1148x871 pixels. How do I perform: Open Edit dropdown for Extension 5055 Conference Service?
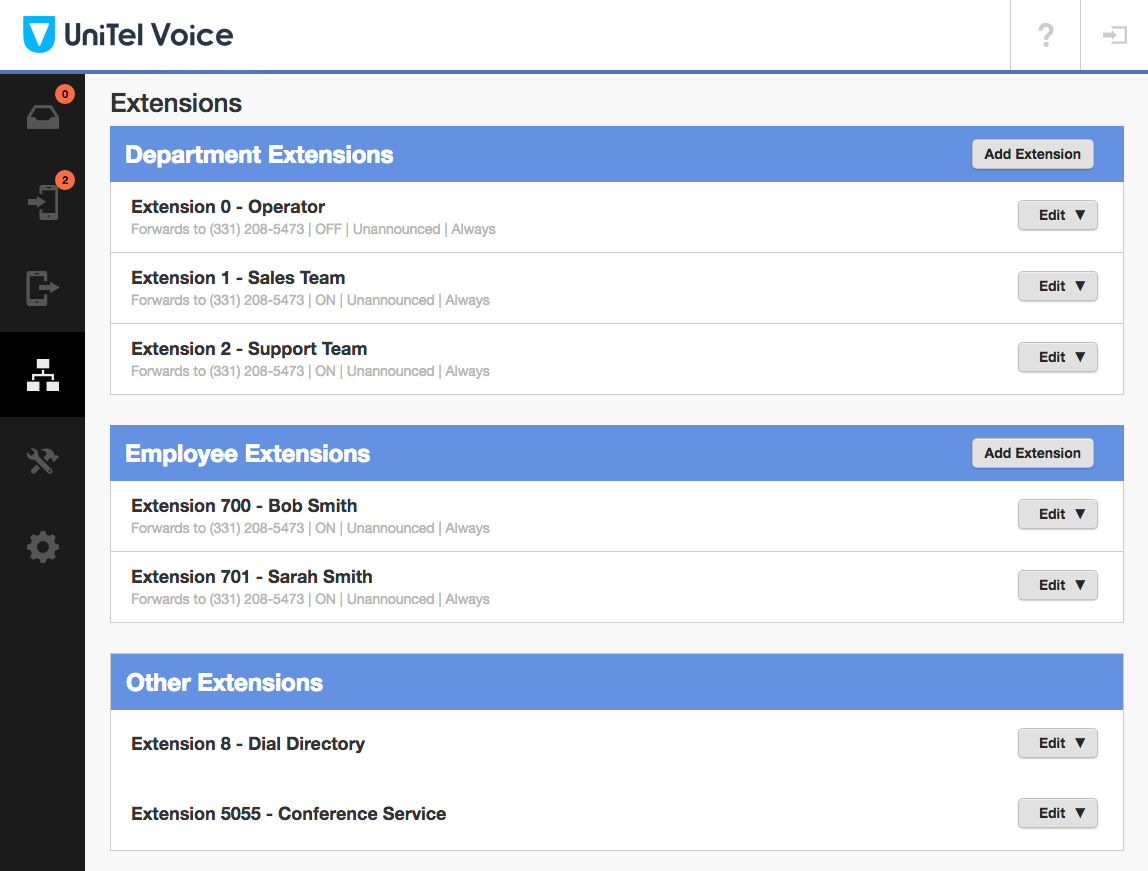[1057, 813]
